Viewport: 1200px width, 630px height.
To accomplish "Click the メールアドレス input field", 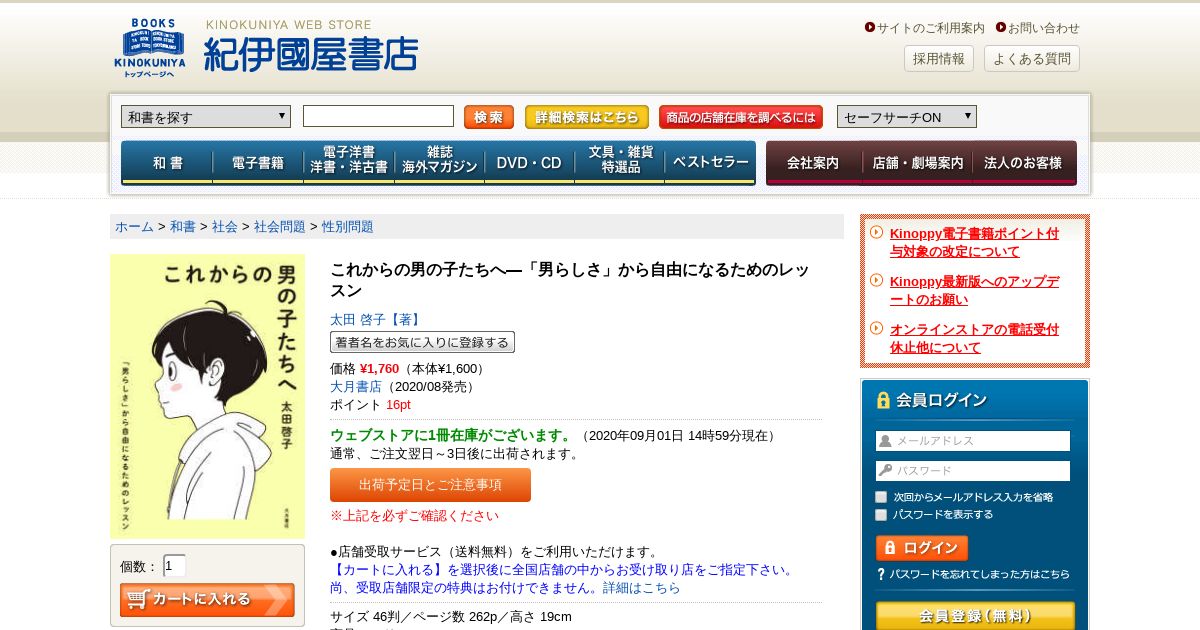I will pos(973,441).
